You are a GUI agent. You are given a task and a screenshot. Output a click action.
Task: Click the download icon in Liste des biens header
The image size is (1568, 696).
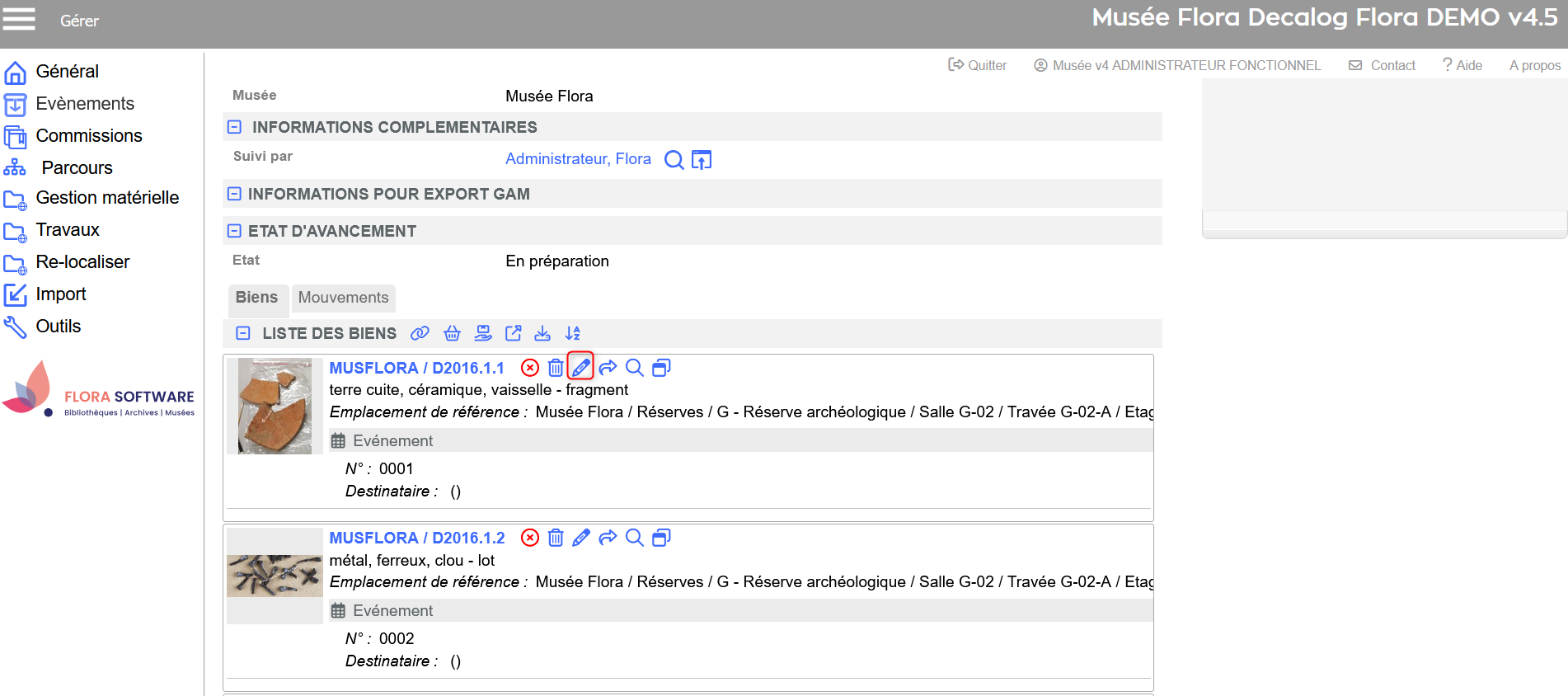[x=542, y=333]
